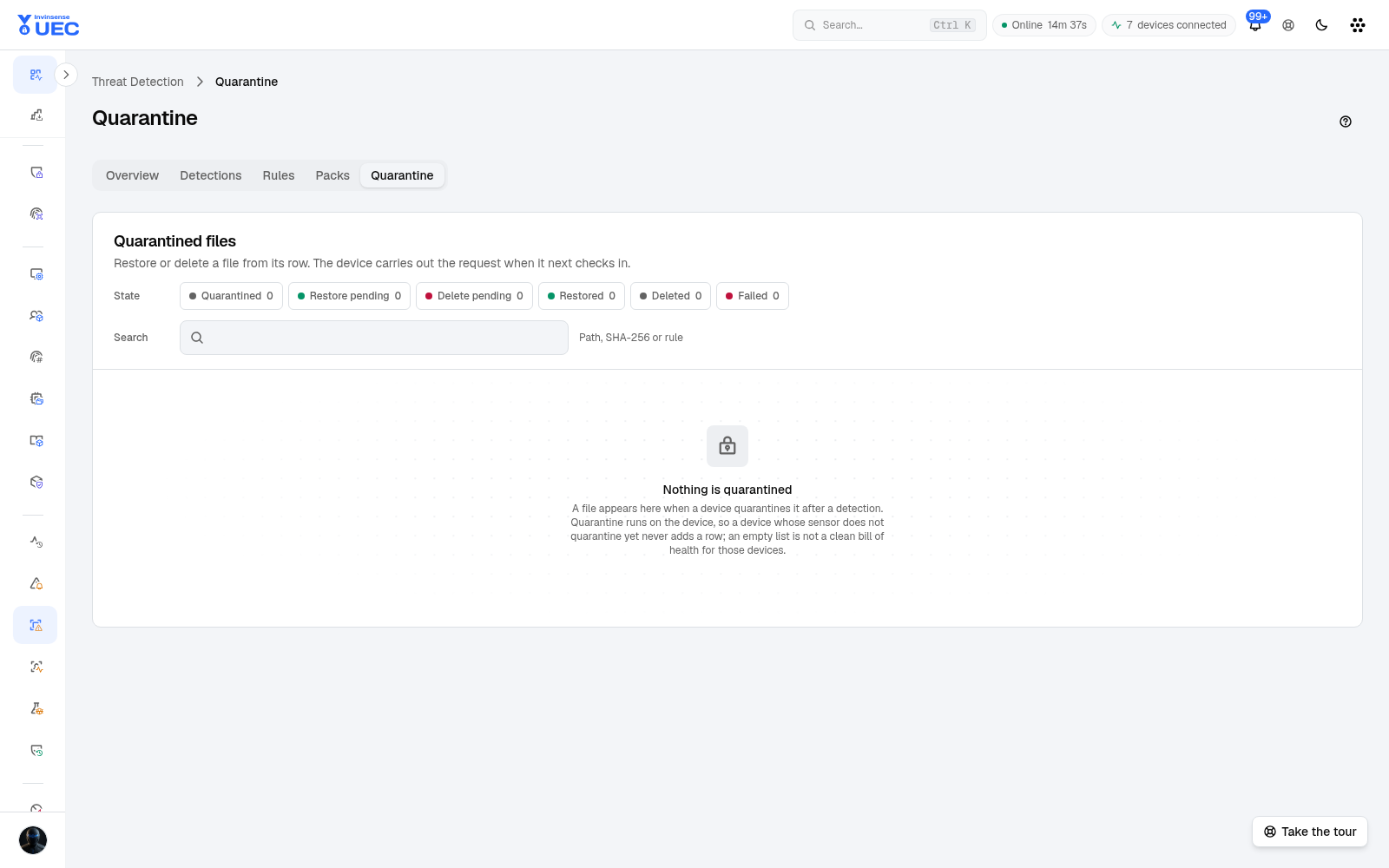Toggle the Restored state filter
The width and height of the screenshot is (1389, 868).
click(582, 296)
